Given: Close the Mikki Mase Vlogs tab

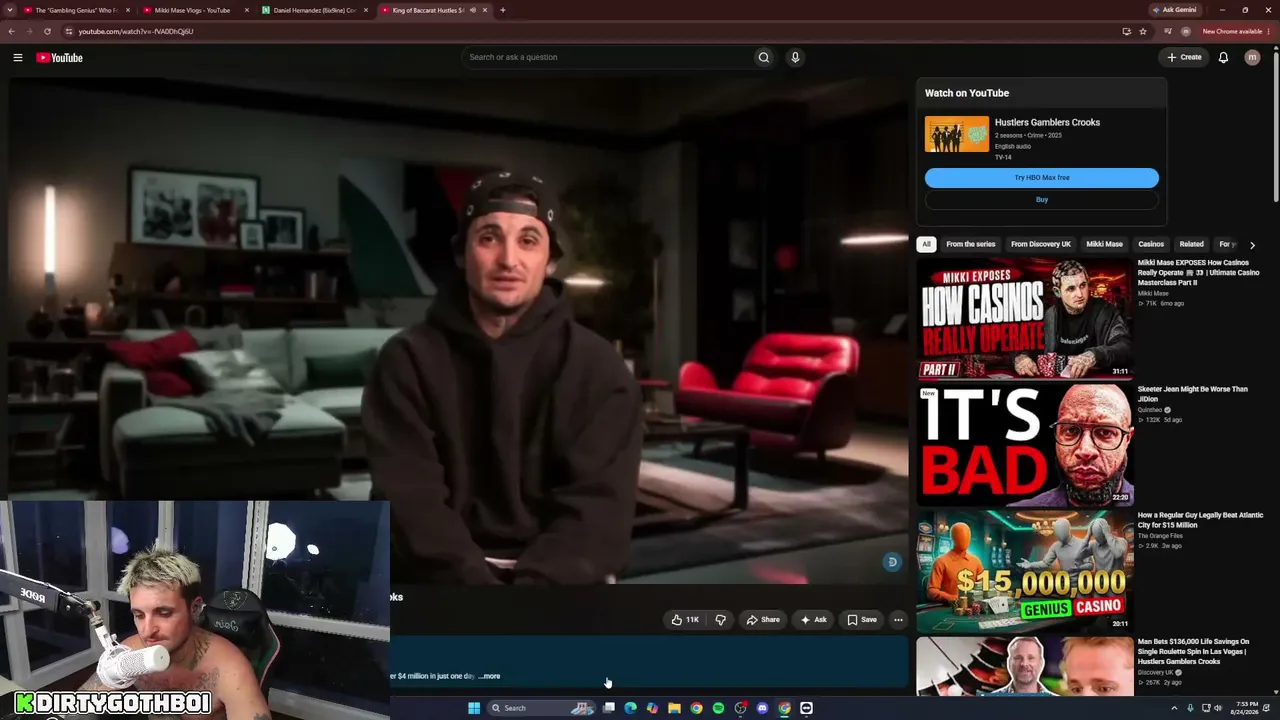Looking at the screenshot, I should click(x=247, y=10).
